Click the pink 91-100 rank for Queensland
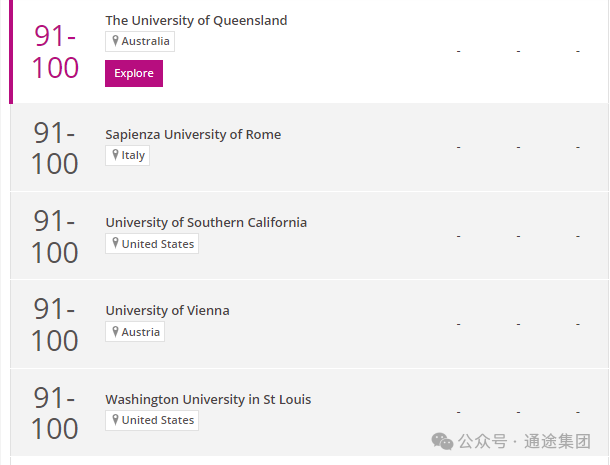The height and width of the screenshot is (465, 610). coord(55,52)
